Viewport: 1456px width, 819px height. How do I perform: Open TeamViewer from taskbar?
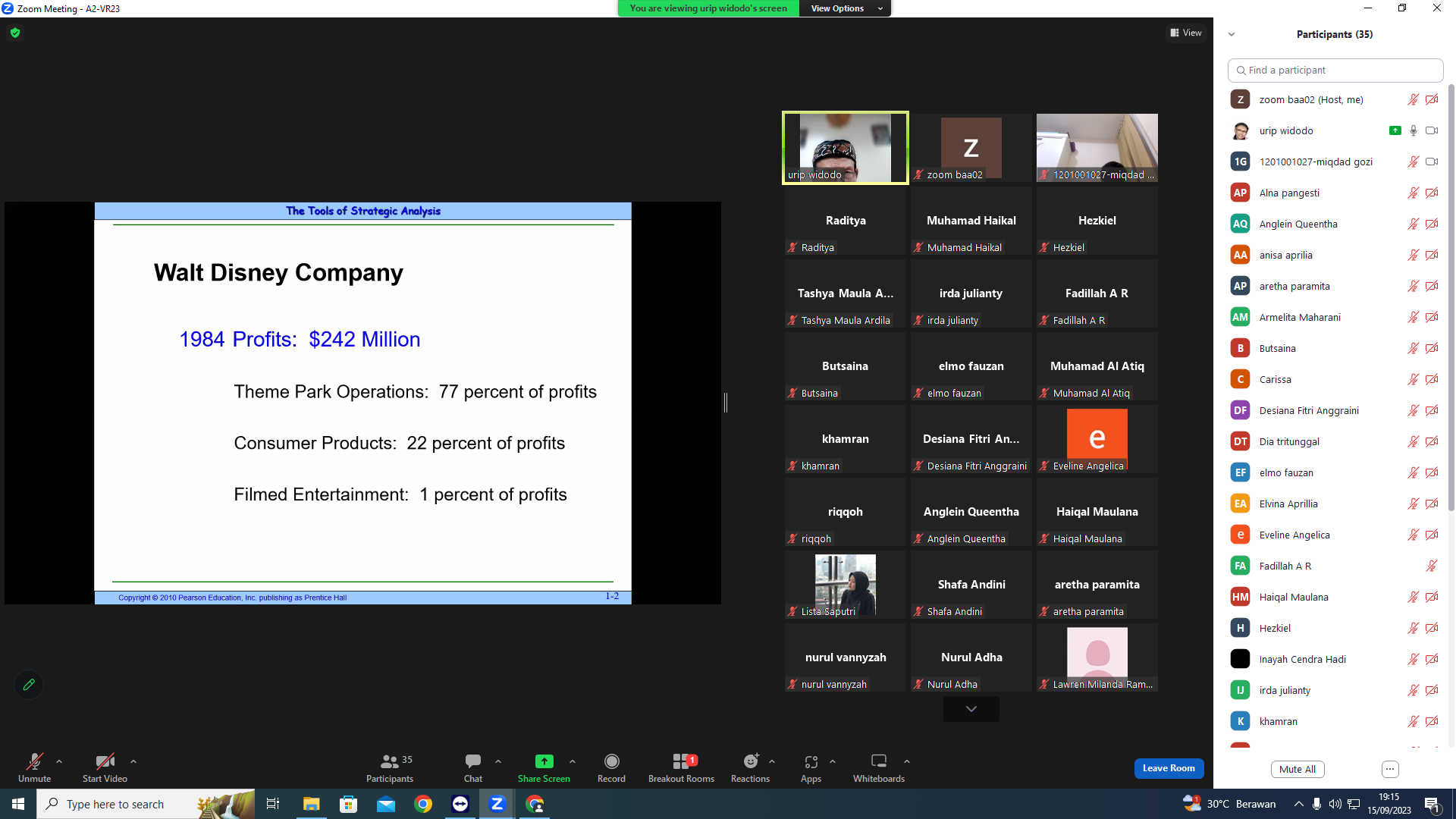click(460, 804)
